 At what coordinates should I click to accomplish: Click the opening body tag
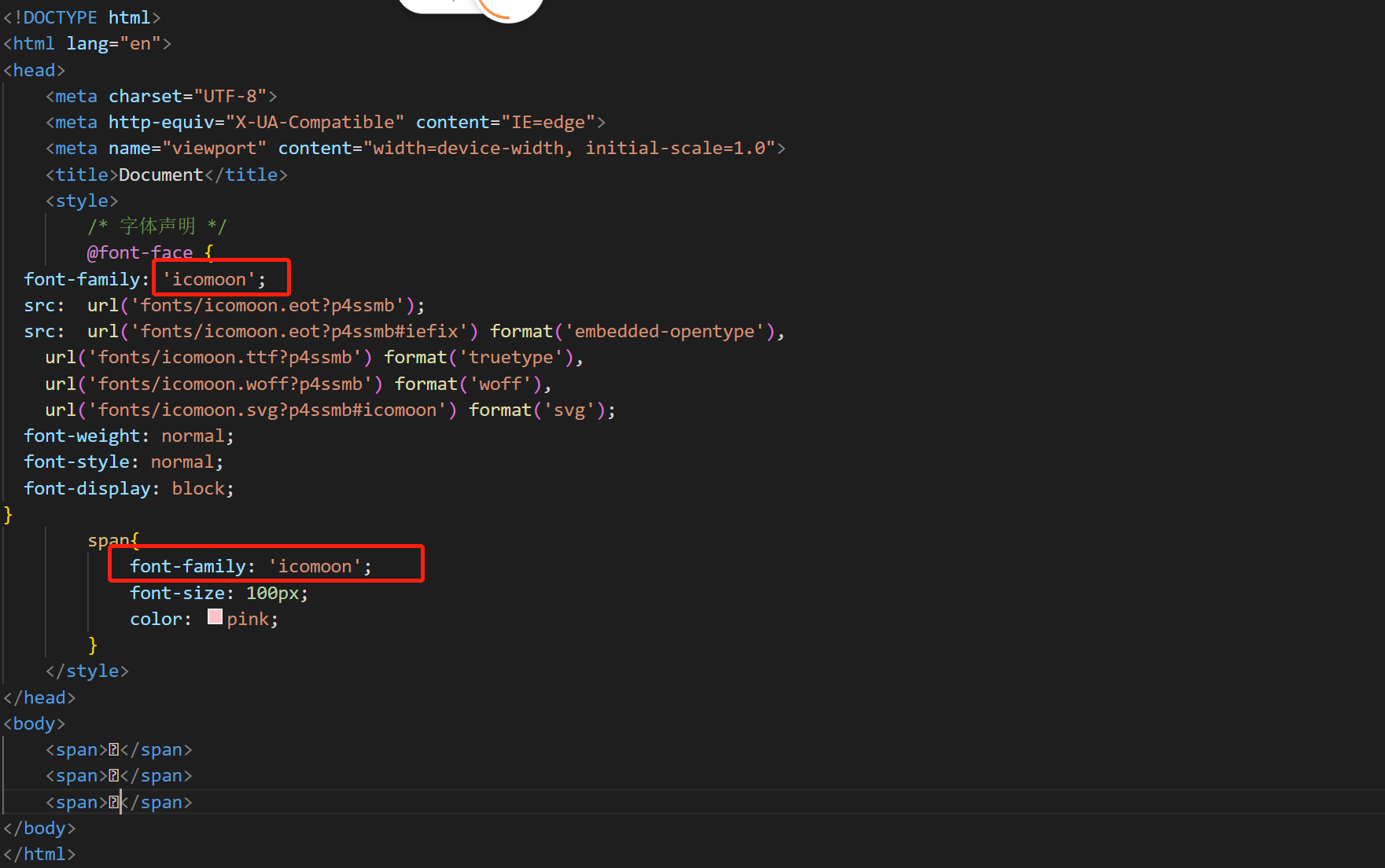[x=35, y=723]
